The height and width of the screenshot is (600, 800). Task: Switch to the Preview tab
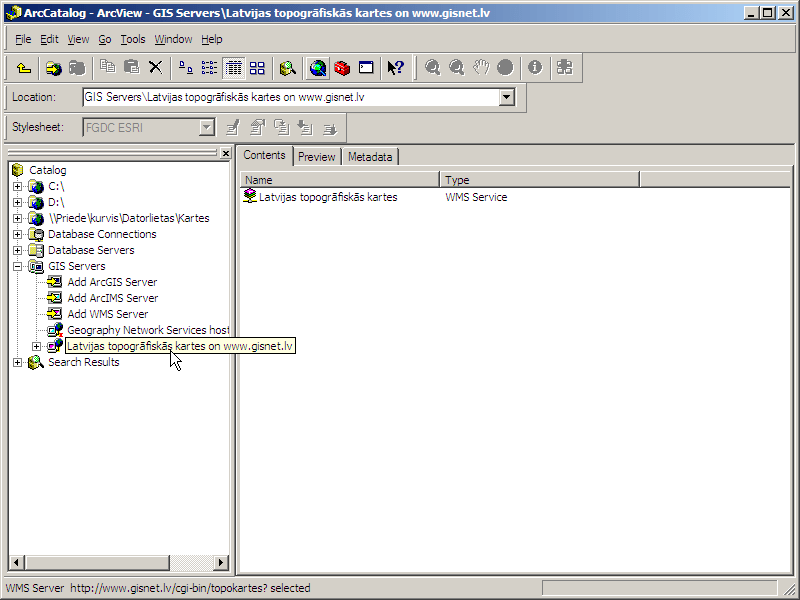316,157
